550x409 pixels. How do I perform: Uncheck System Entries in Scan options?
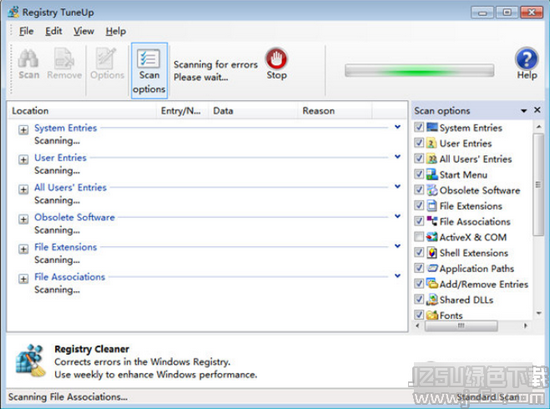[x=419, y=127]
